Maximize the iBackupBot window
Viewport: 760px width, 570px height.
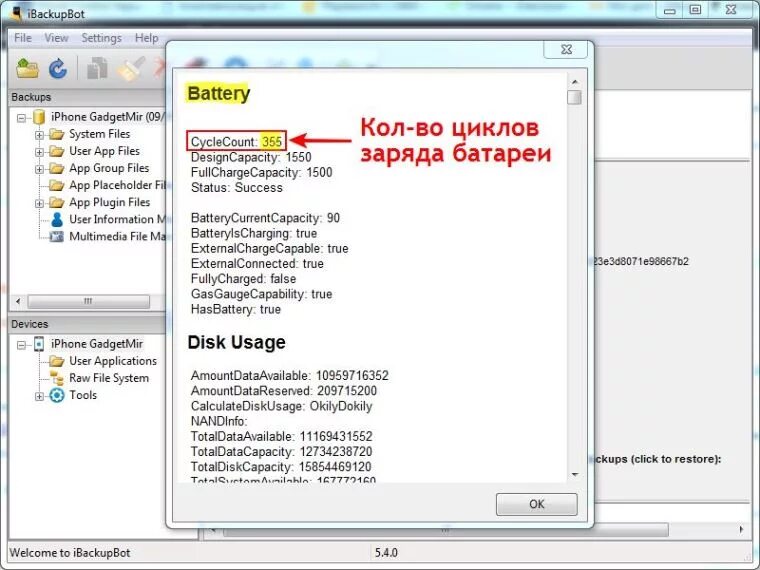coord(695,11)
